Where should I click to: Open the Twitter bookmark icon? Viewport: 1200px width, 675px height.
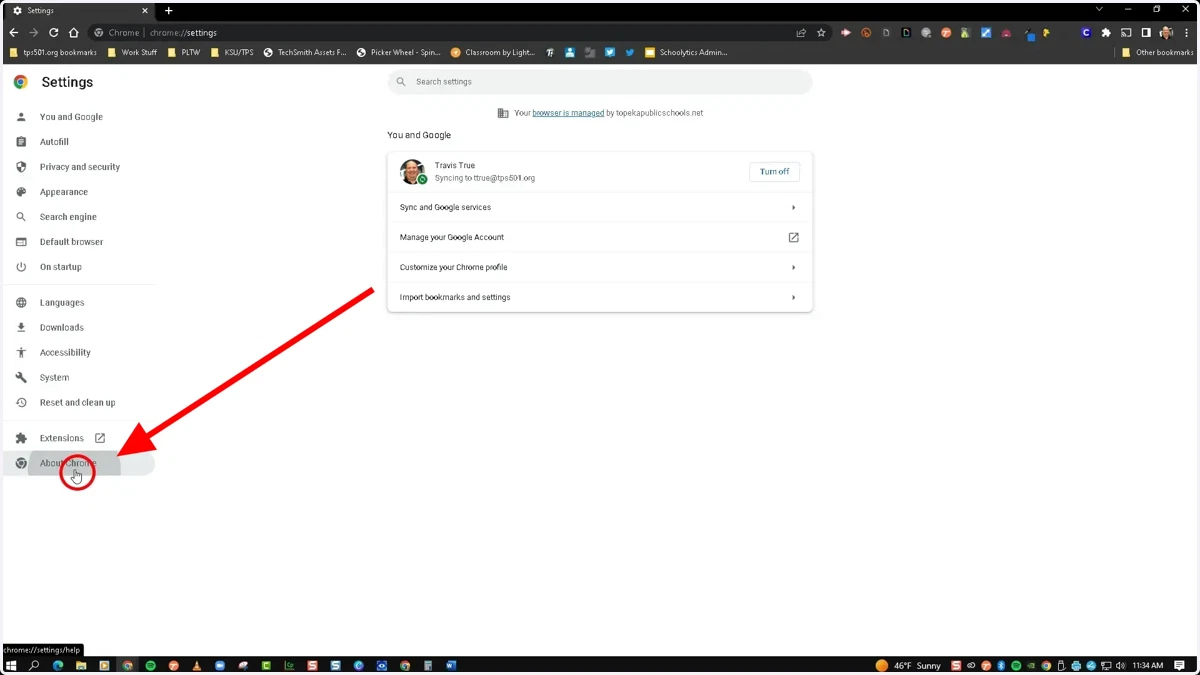tap(630, 53)
